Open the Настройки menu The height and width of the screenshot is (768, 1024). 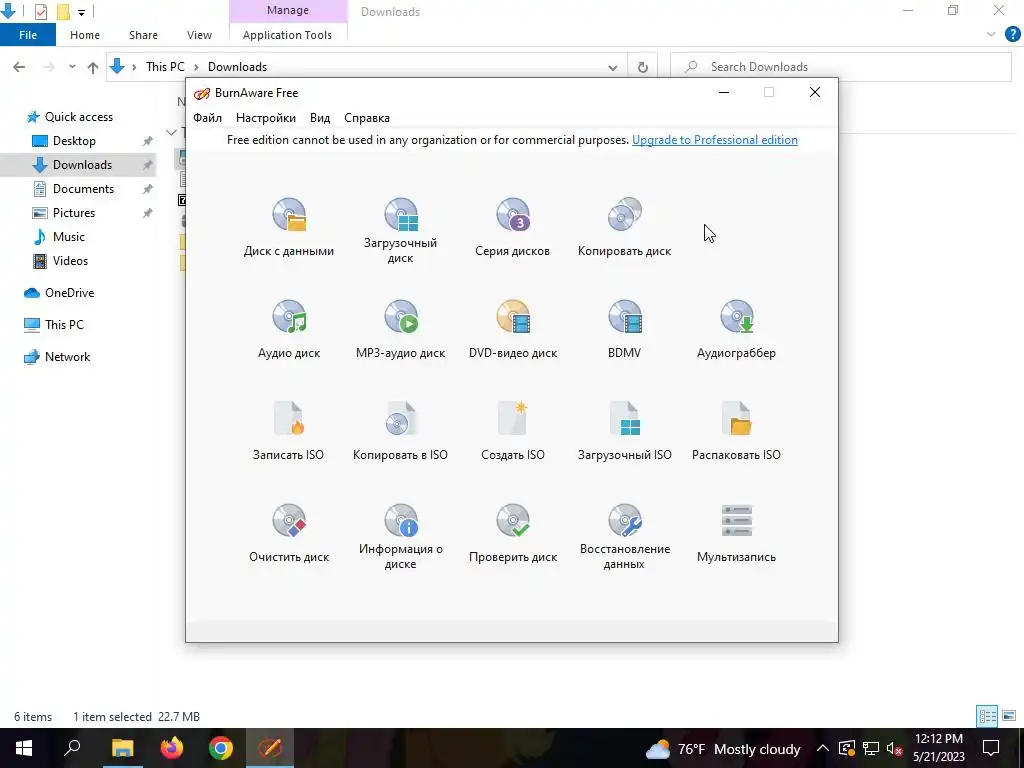pos(266,118)
